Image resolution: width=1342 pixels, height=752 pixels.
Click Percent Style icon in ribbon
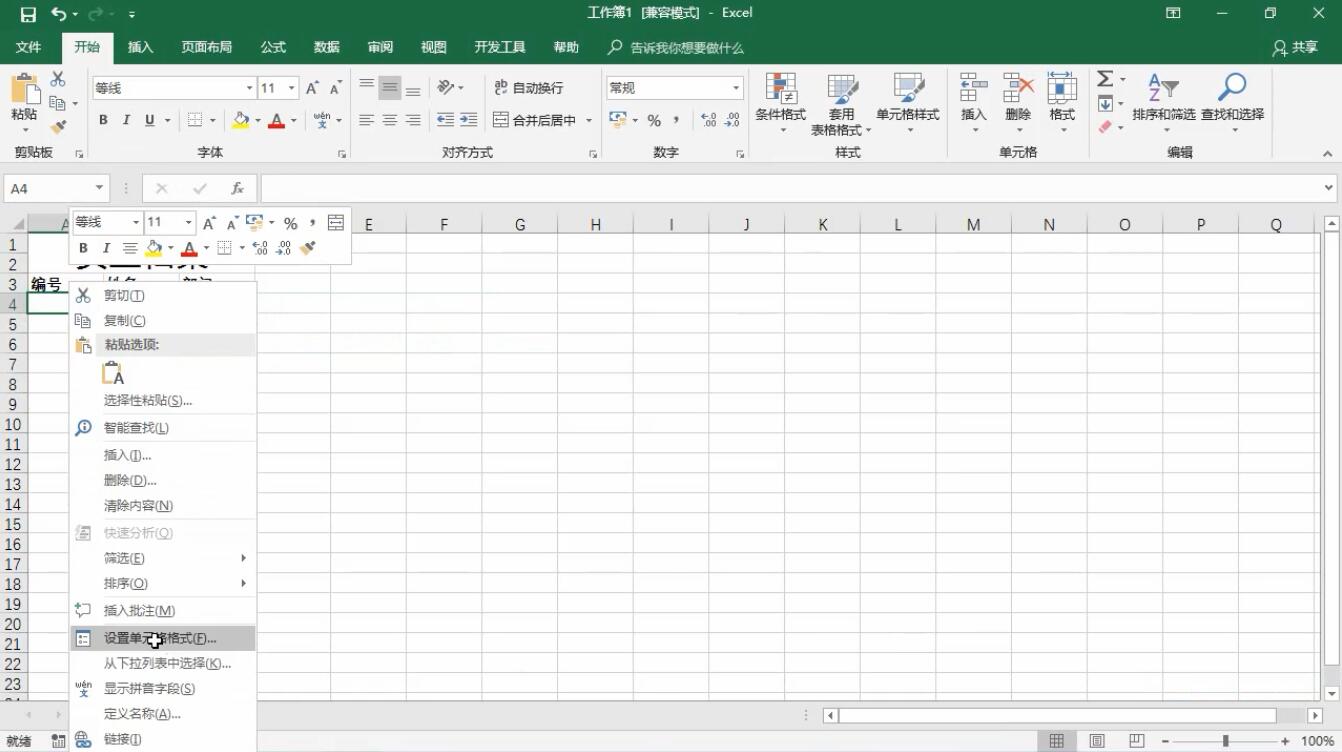(654, 120)
